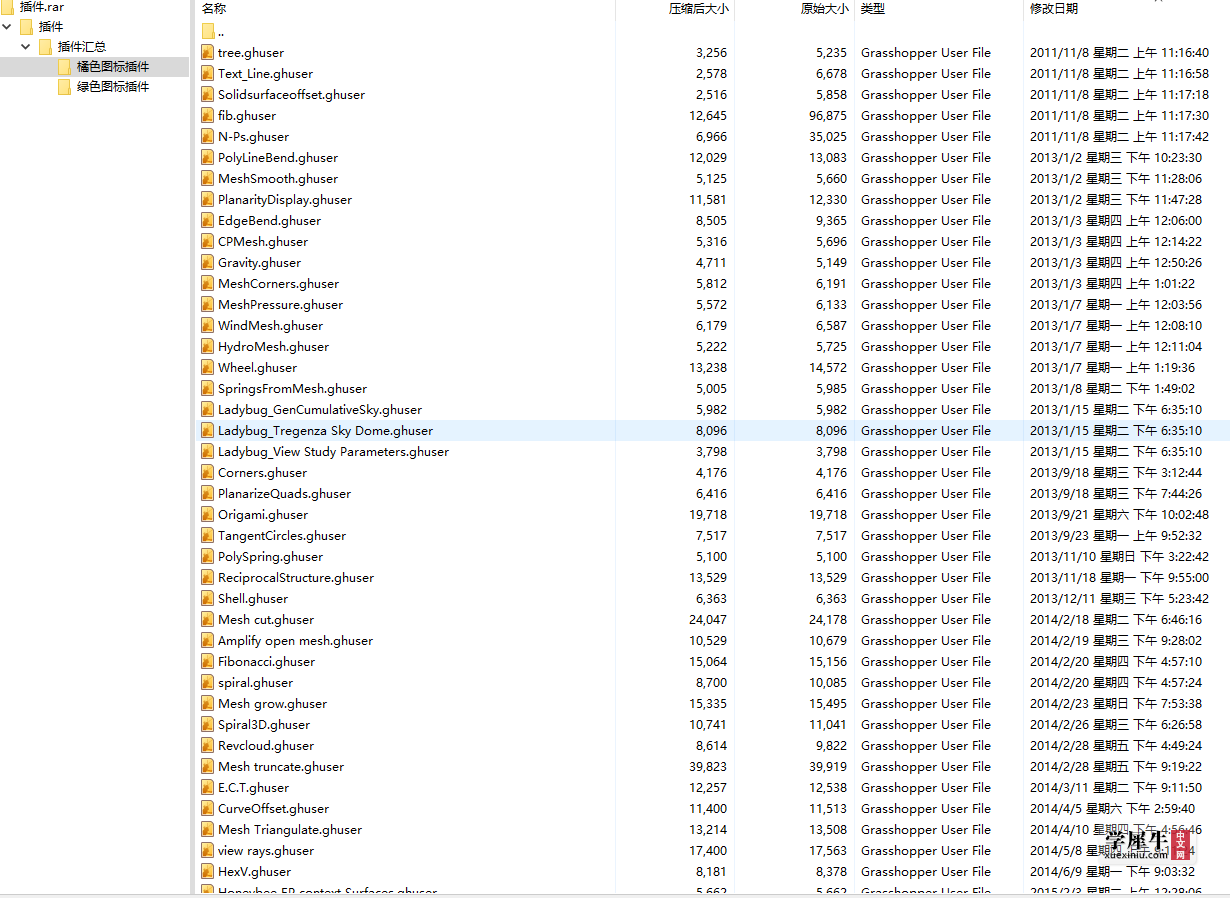
Task: Select the 橘色图标插件 folder in tree
Action: 113,67
